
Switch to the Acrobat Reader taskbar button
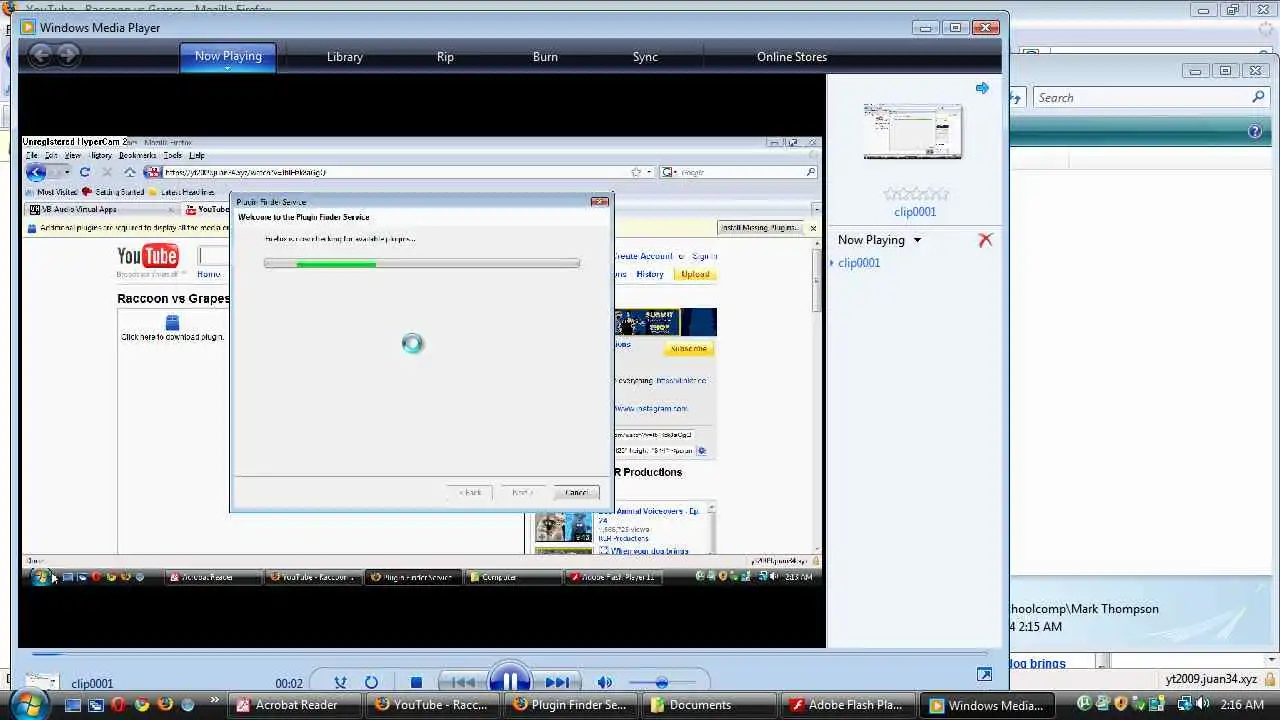coord(296,705)
